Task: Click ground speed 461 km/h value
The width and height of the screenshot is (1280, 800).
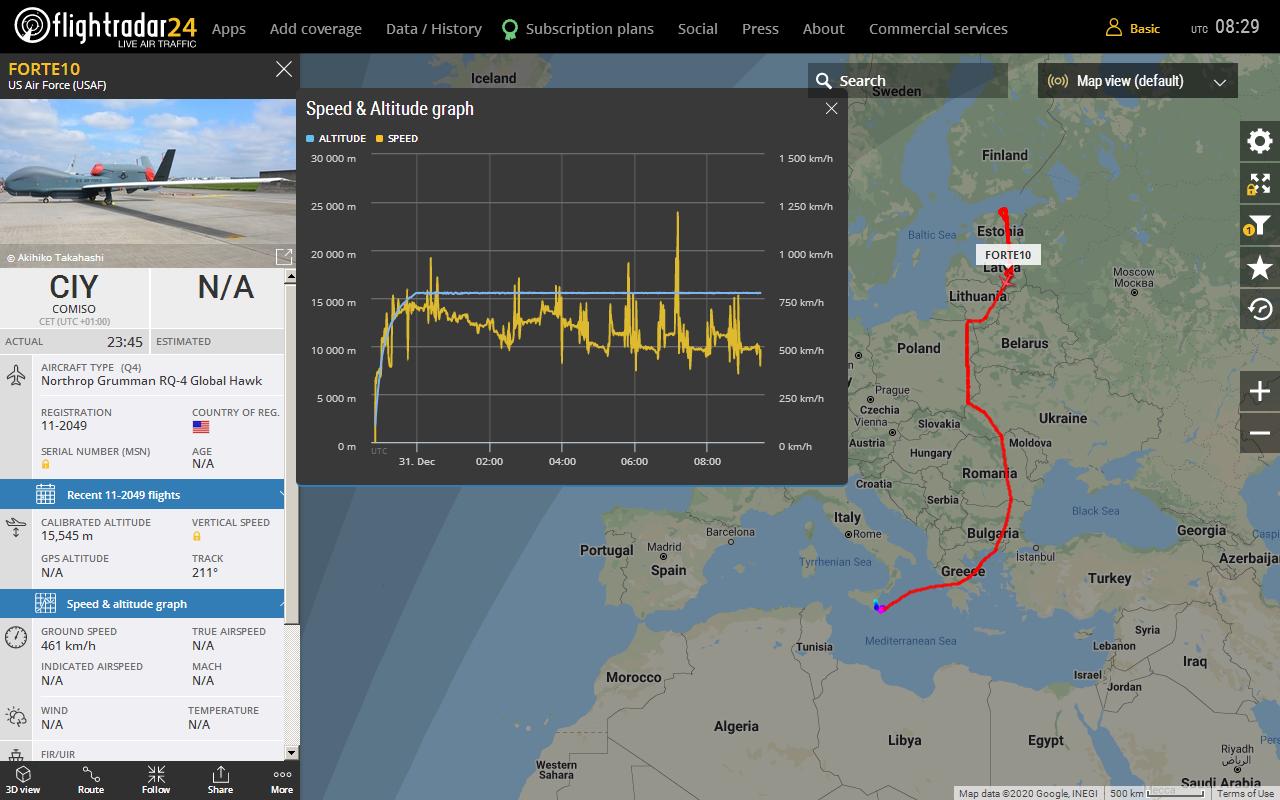Action: [x=68, y=645]
